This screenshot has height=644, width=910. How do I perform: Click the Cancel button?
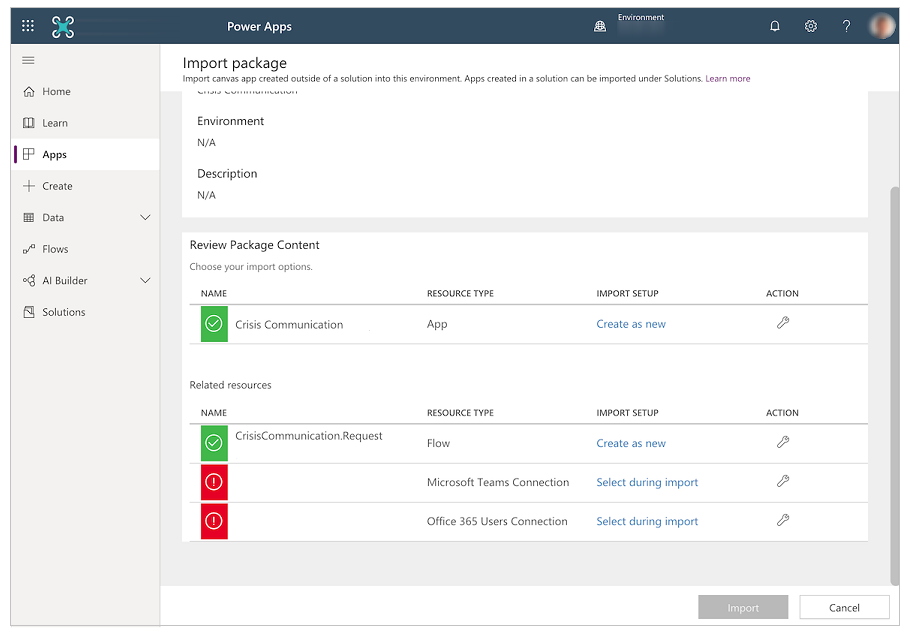(x=844, y=607)
